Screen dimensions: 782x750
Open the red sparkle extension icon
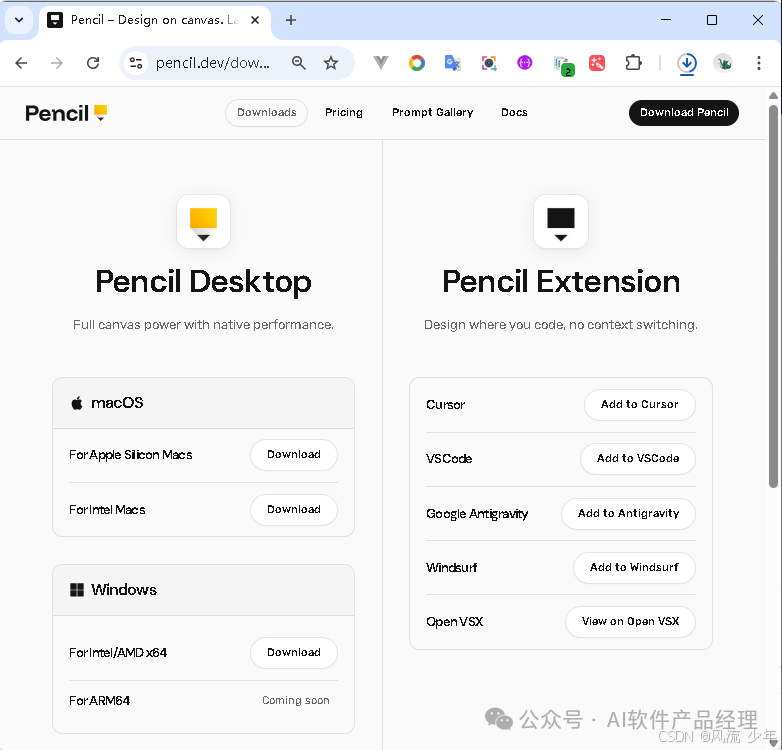(597, 63)
